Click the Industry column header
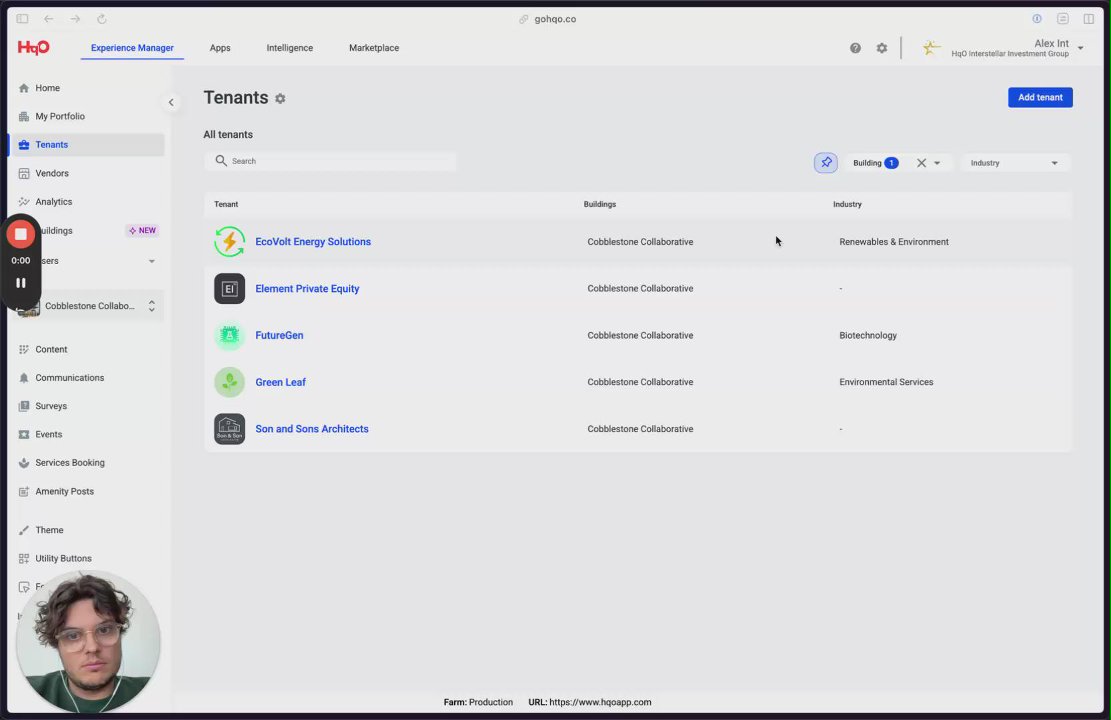Screen dimensions: 1111x720 tap(847, 204)
